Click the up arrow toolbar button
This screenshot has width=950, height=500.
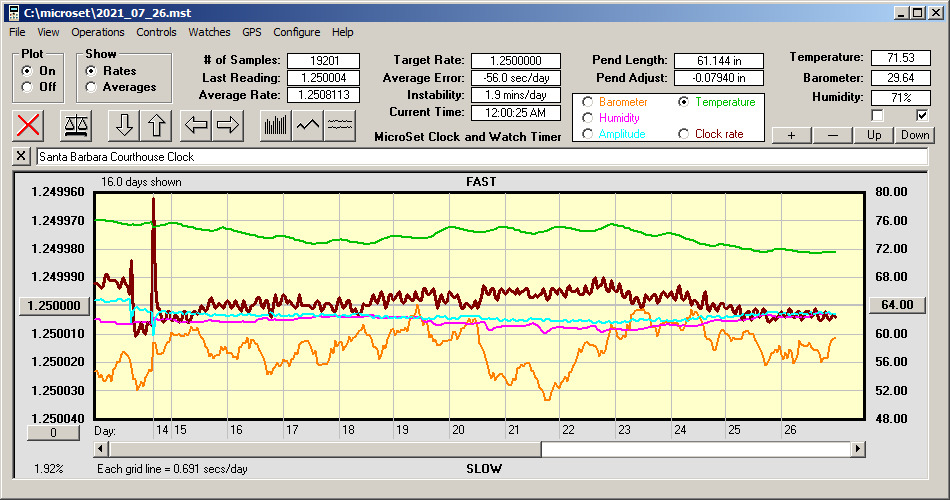156,125
